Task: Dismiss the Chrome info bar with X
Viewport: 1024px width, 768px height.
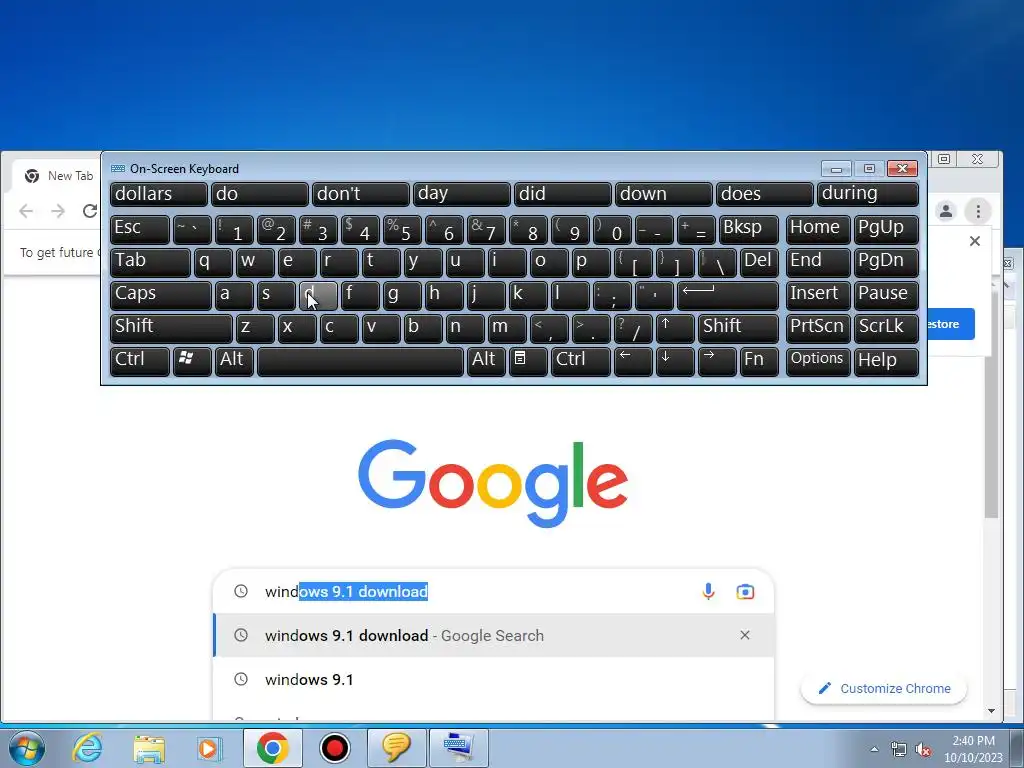Action: tap(975, 241)
